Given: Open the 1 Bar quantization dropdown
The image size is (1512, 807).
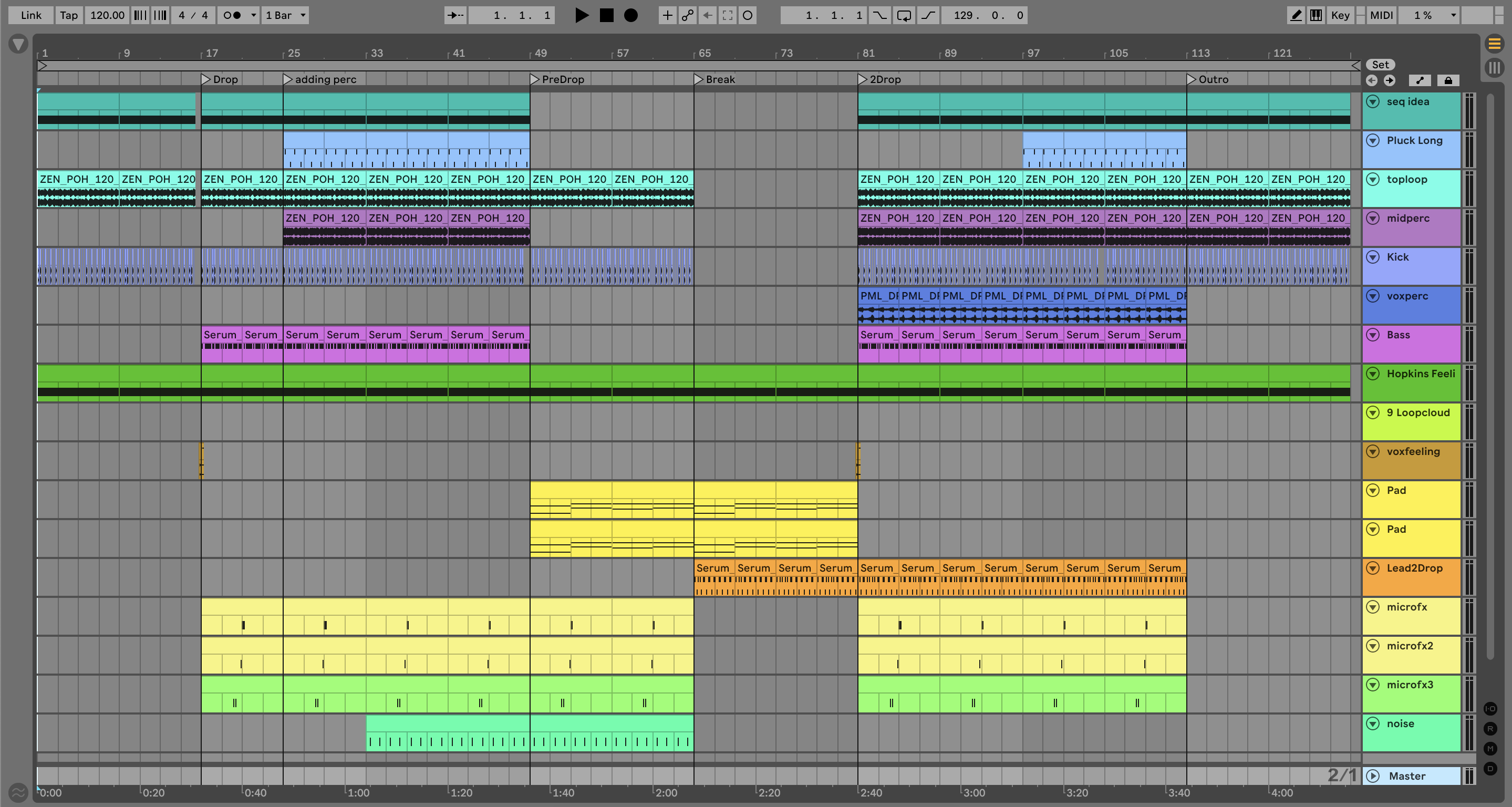Looking at the screenshot, I should coord(285,15).
